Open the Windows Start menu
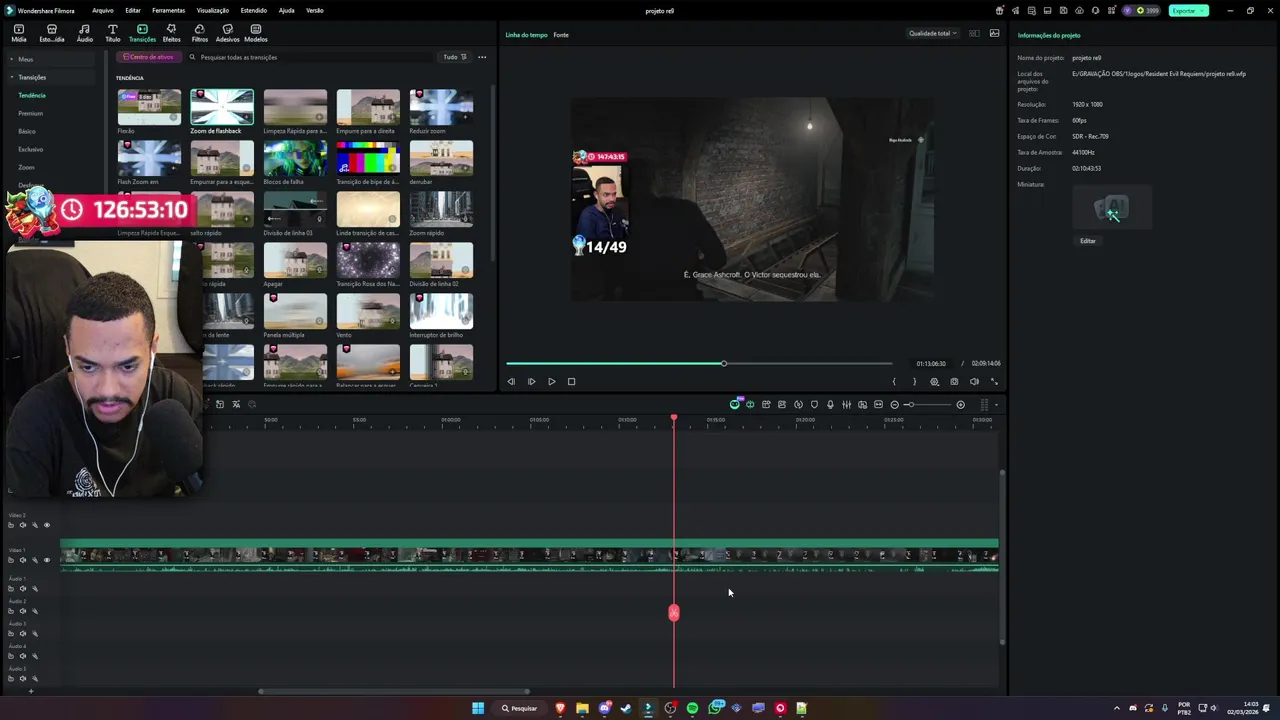This screenshot has width=1280, height=720. pos(478,708)
